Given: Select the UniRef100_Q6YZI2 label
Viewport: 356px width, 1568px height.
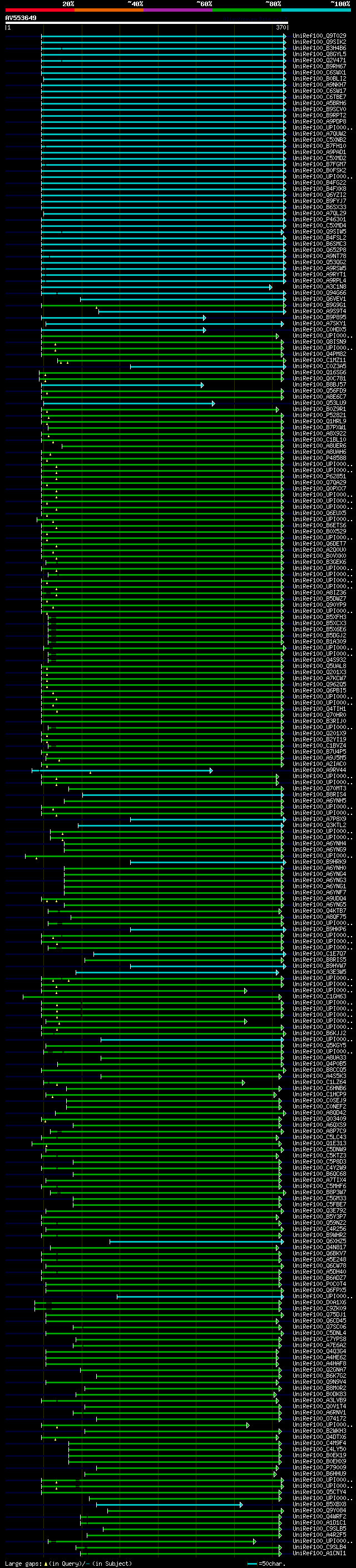Looking at the screenshot, I should [319, 195].
